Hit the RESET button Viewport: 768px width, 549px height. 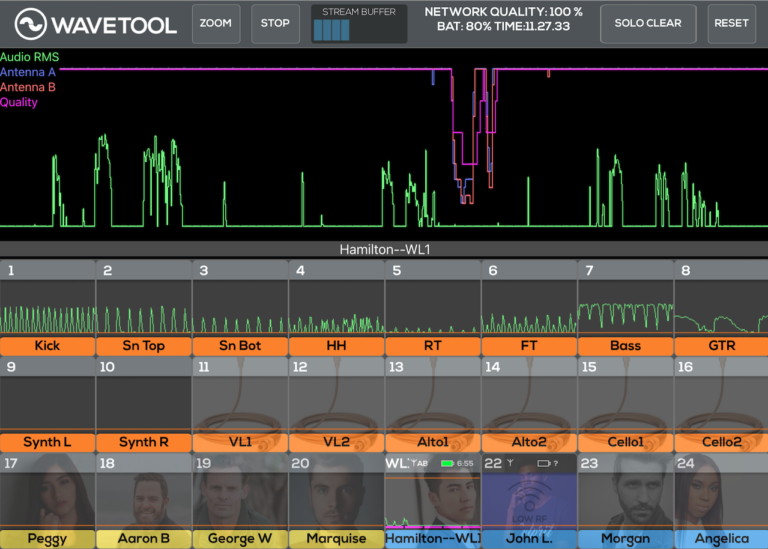tap(732, 23)
